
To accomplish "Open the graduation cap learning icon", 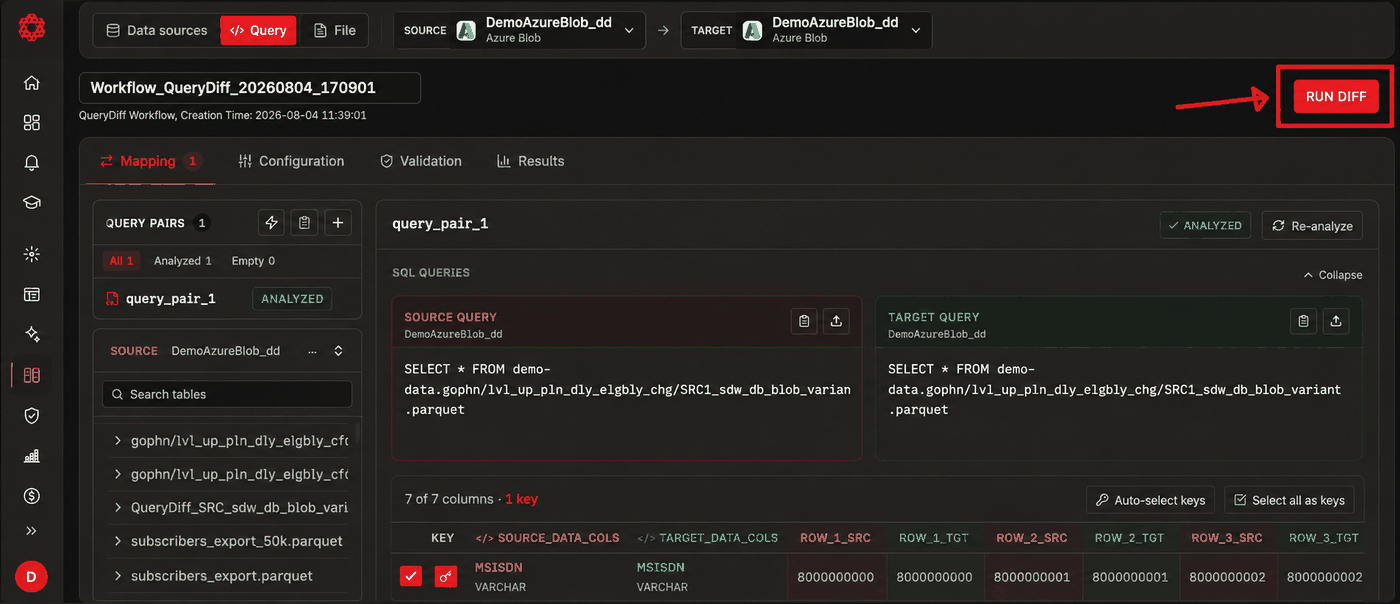I will tap(32, 203).
